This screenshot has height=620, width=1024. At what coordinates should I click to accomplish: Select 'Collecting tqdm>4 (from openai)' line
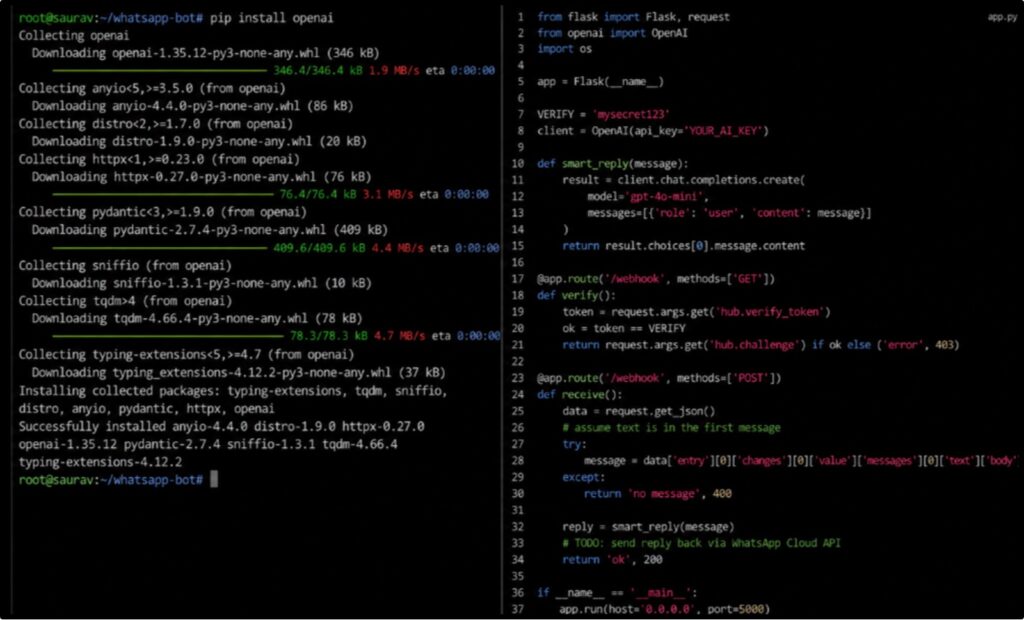125,301
